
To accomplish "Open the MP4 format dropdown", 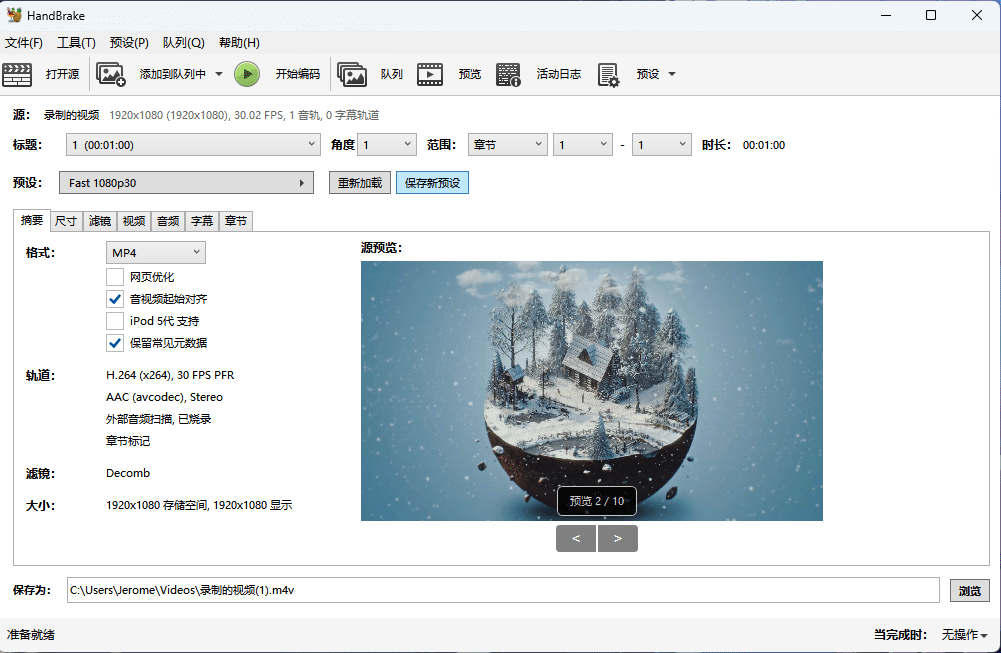I will coord(155,252).
